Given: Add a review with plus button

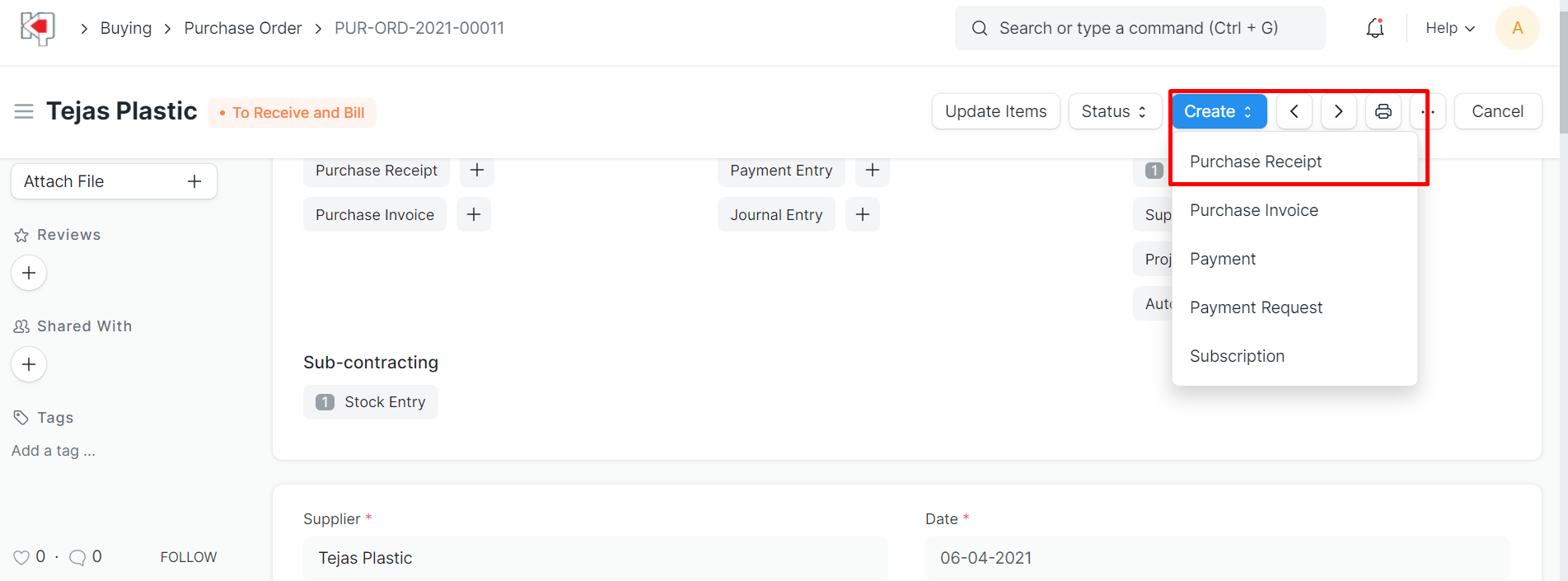Looking at the screenshot, I should (29, 273).
